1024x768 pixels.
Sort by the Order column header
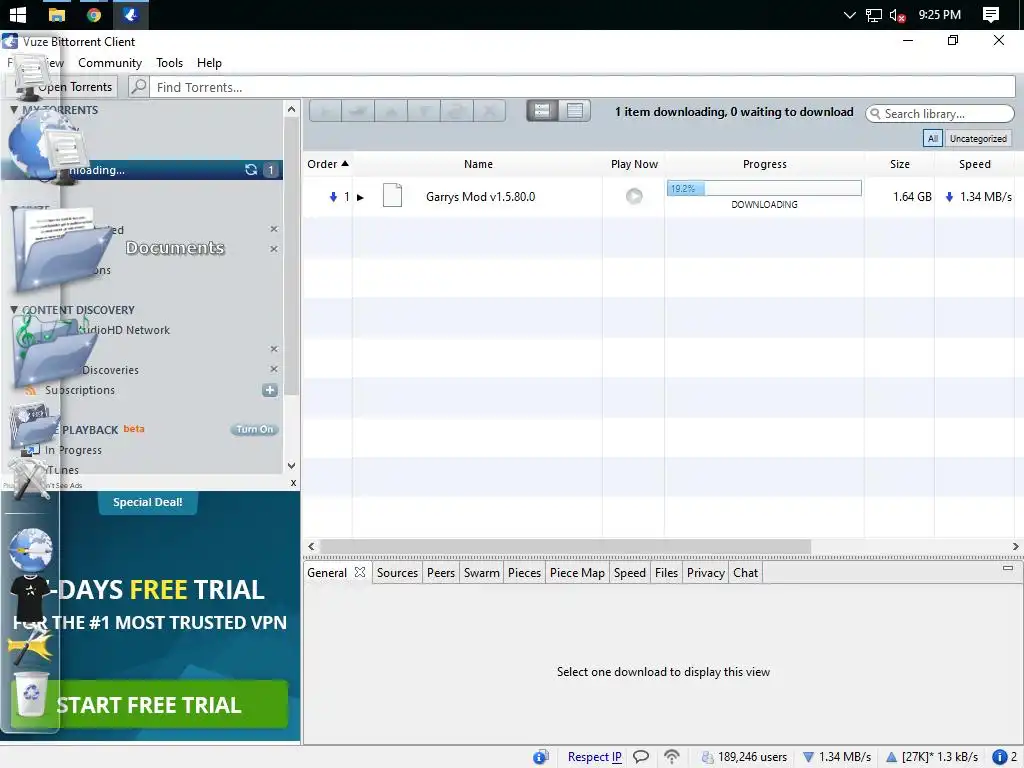(328, 164)
